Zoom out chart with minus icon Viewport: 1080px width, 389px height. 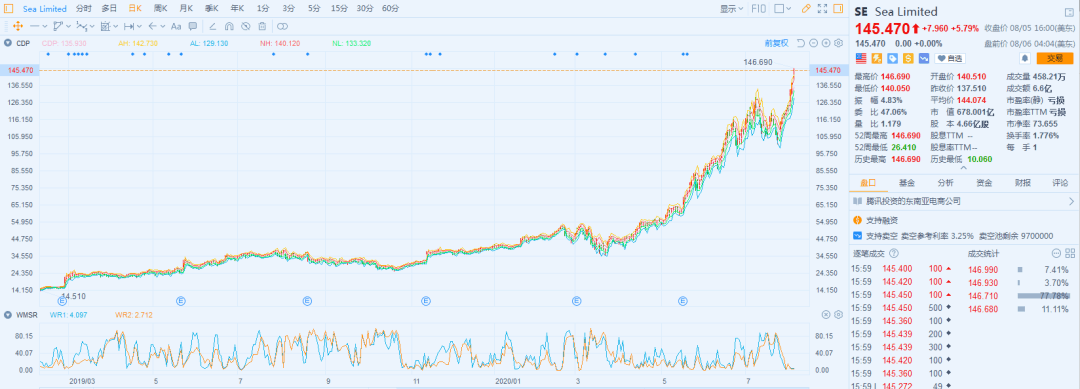point(814,43)
